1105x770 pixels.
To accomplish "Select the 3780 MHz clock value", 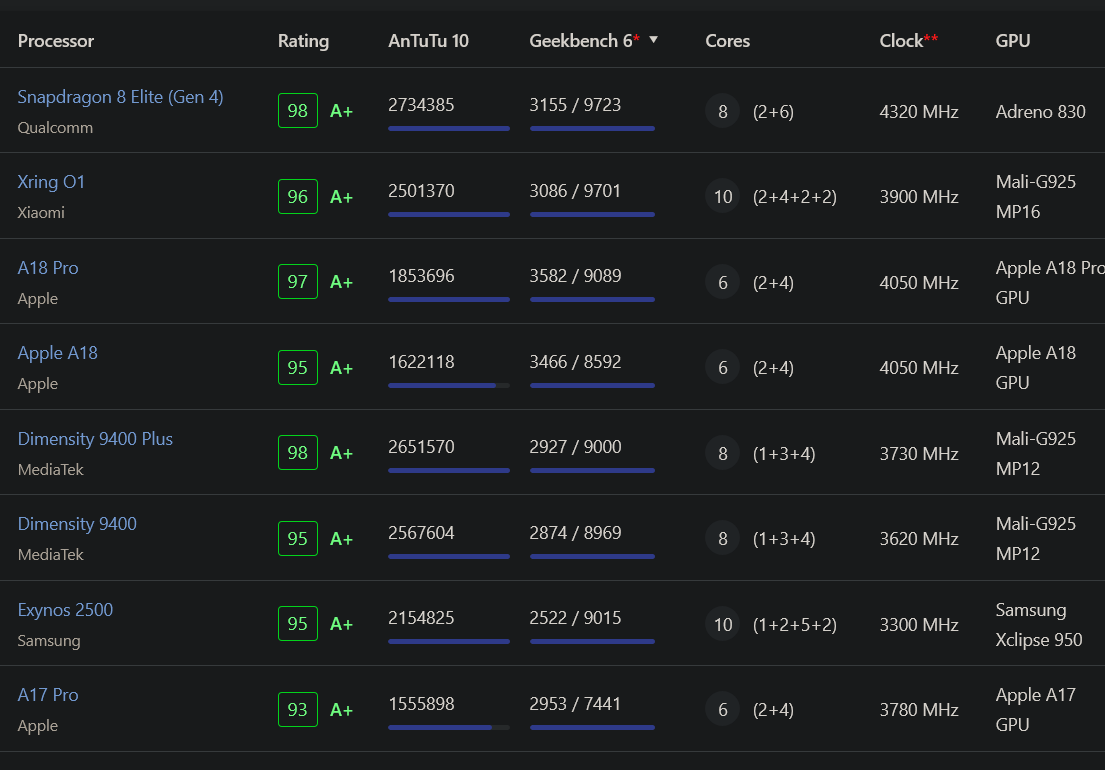I will pyautogui.click(x=919, y=710).
